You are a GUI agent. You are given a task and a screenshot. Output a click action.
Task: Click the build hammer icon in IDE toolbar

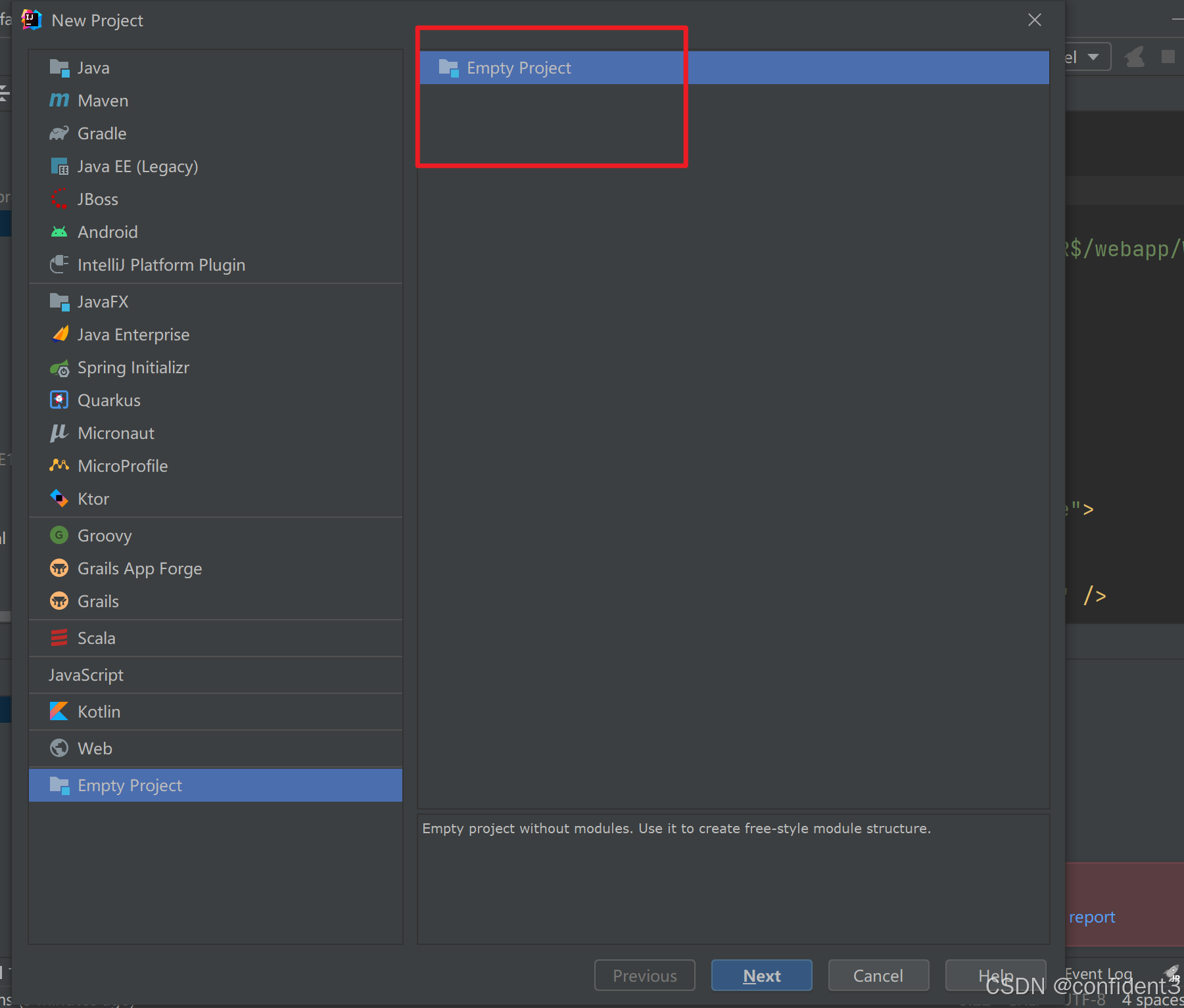click(x=1134, y=57)
